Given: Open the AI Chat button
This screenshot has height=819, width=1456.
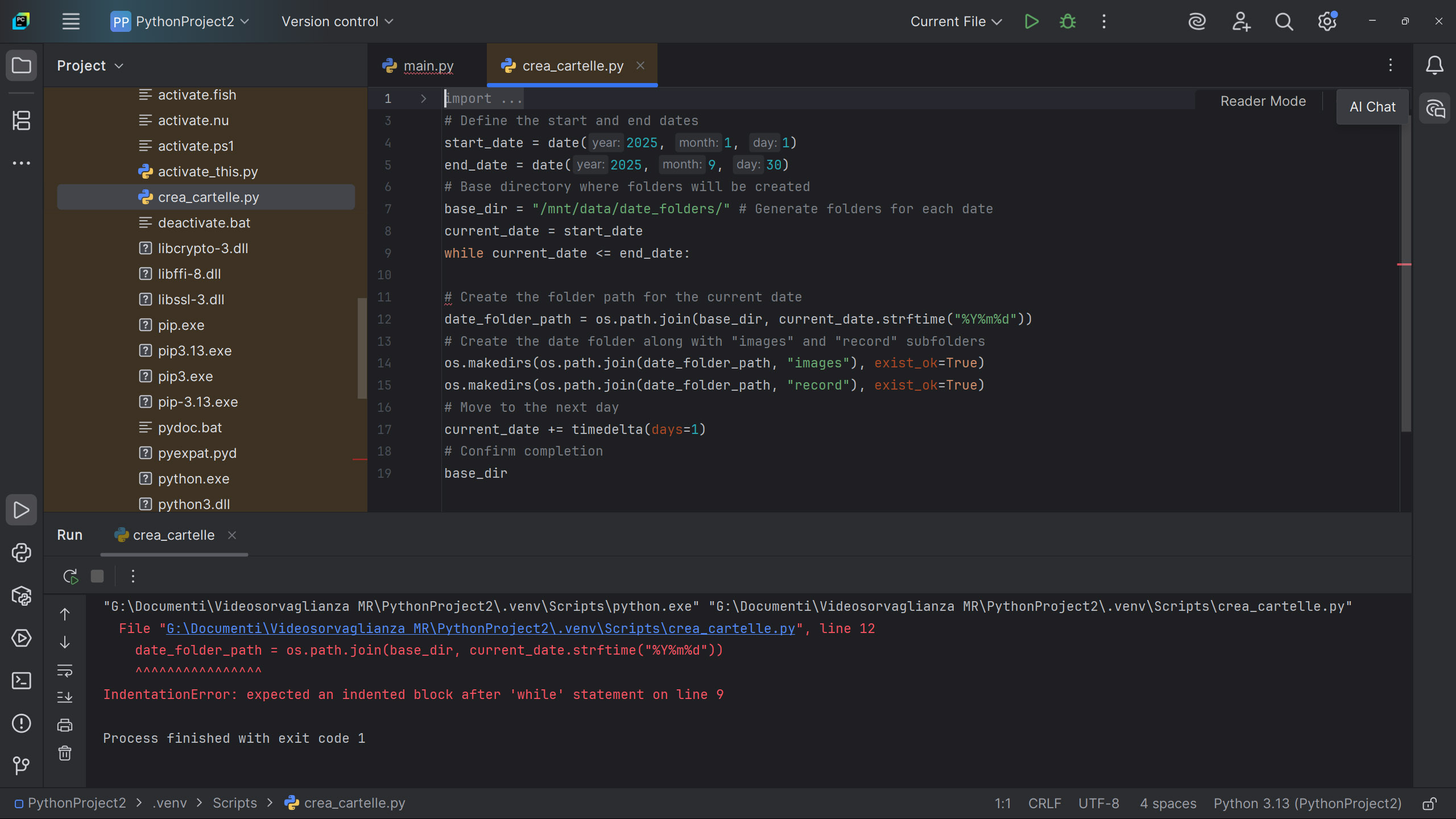Looking at the screenshot, I should point(1372,107).
